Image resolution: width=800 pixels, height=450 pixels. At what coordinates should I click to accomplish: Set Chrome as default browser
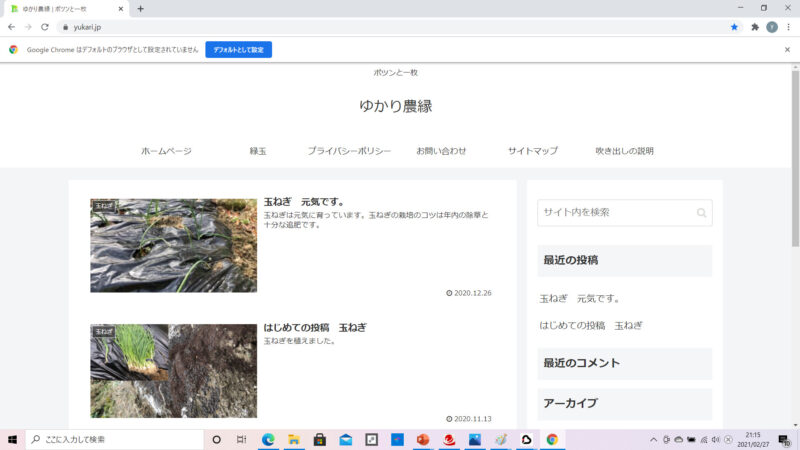pyautogui.click(x=238, y=49)
